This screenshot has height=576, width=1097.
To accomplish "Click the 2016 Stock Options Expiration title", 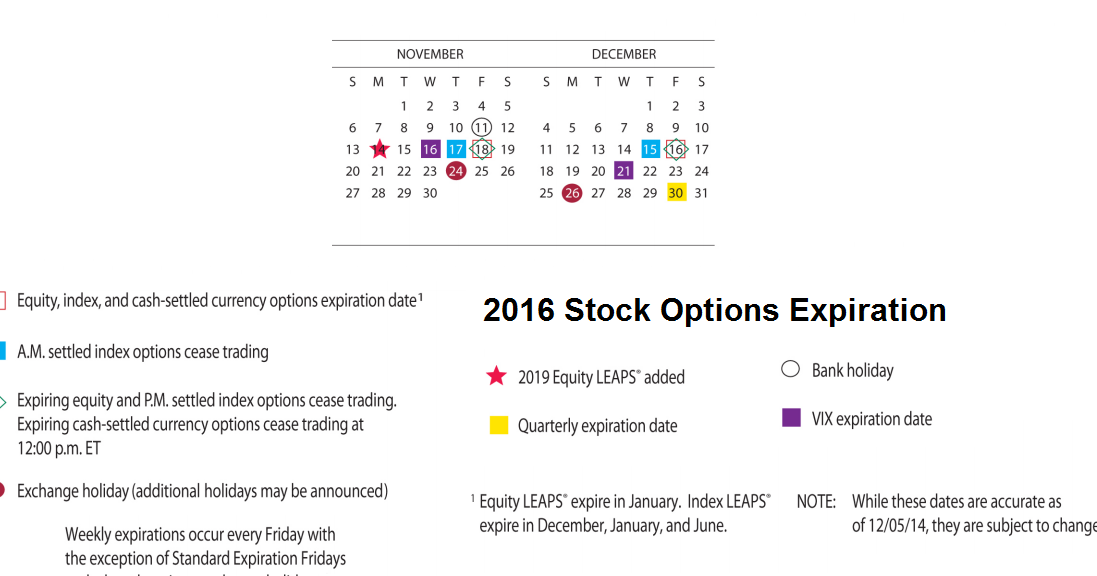I will coord(714,310).
